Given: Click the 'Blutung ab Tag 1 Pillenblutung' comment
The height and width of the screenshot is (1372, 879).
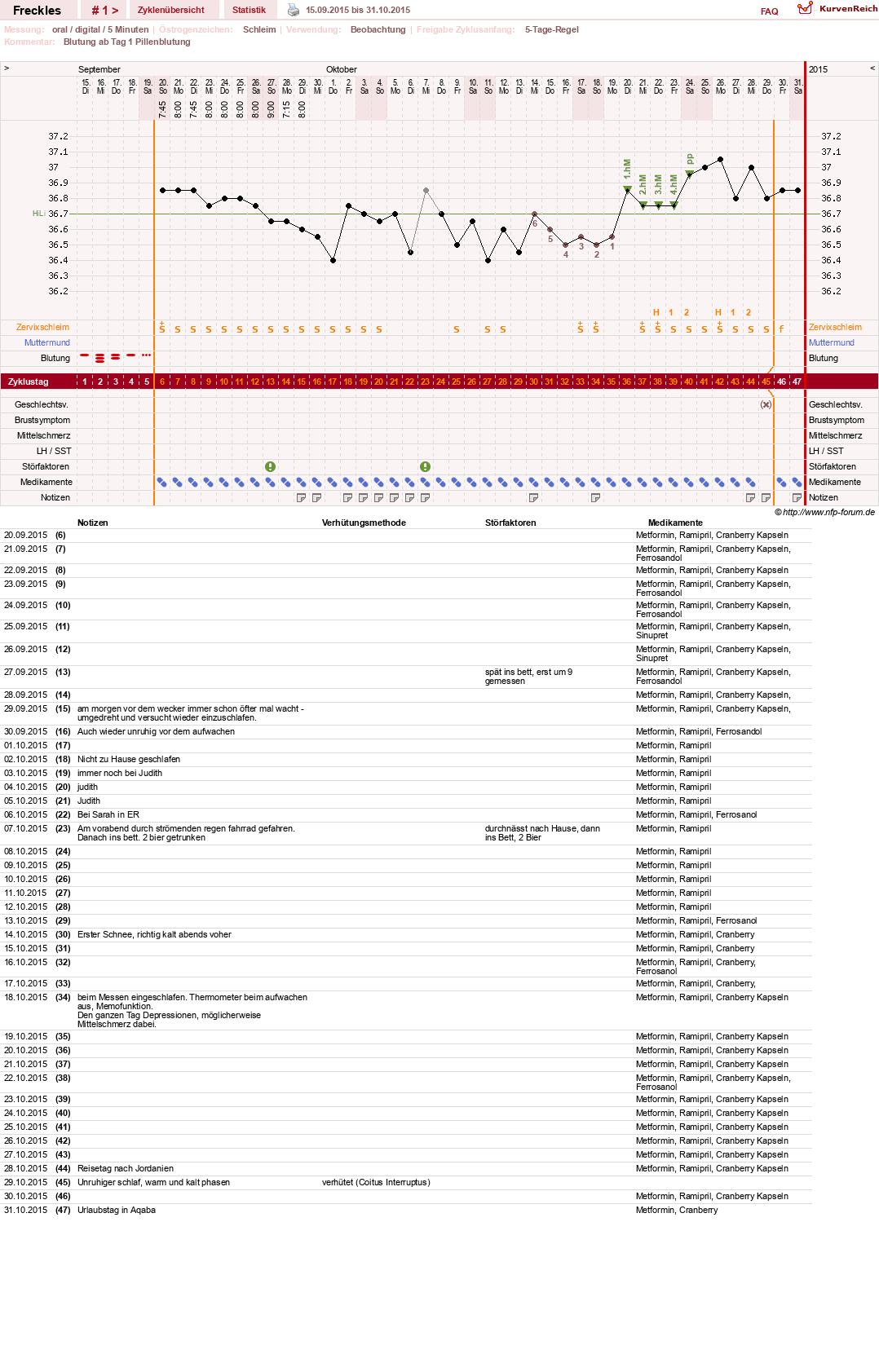Looking at the screenshot, I should (x=127, y=42).
